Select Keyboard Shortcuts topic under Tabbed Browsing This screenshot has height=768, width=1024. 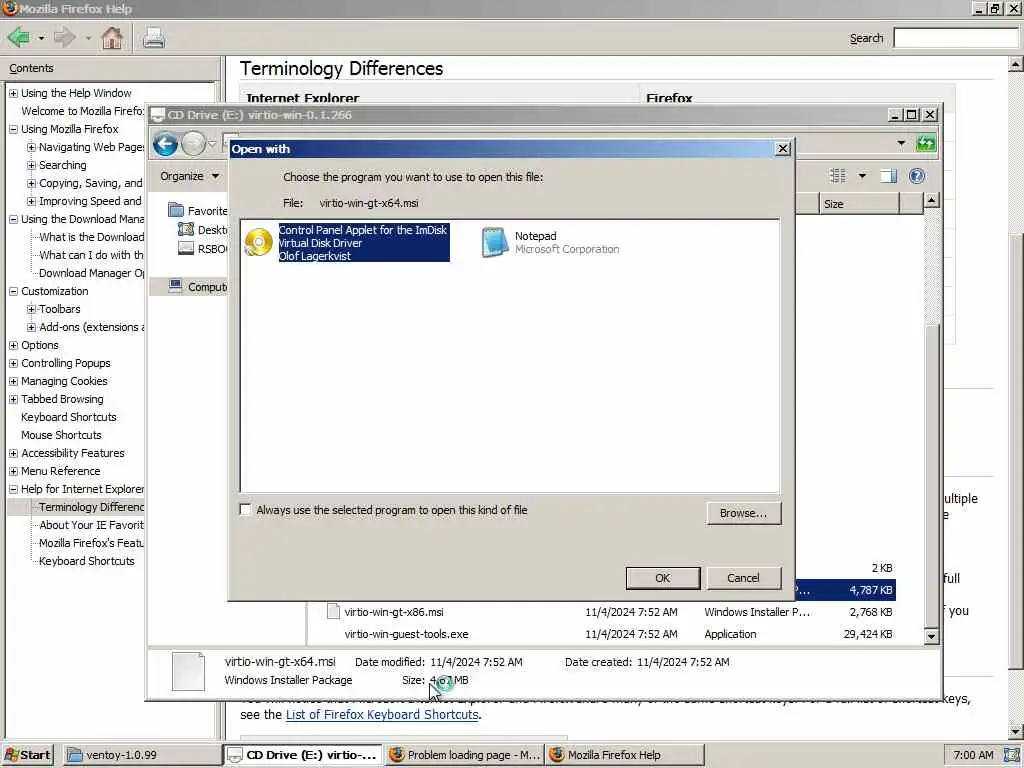pos(69,417)
